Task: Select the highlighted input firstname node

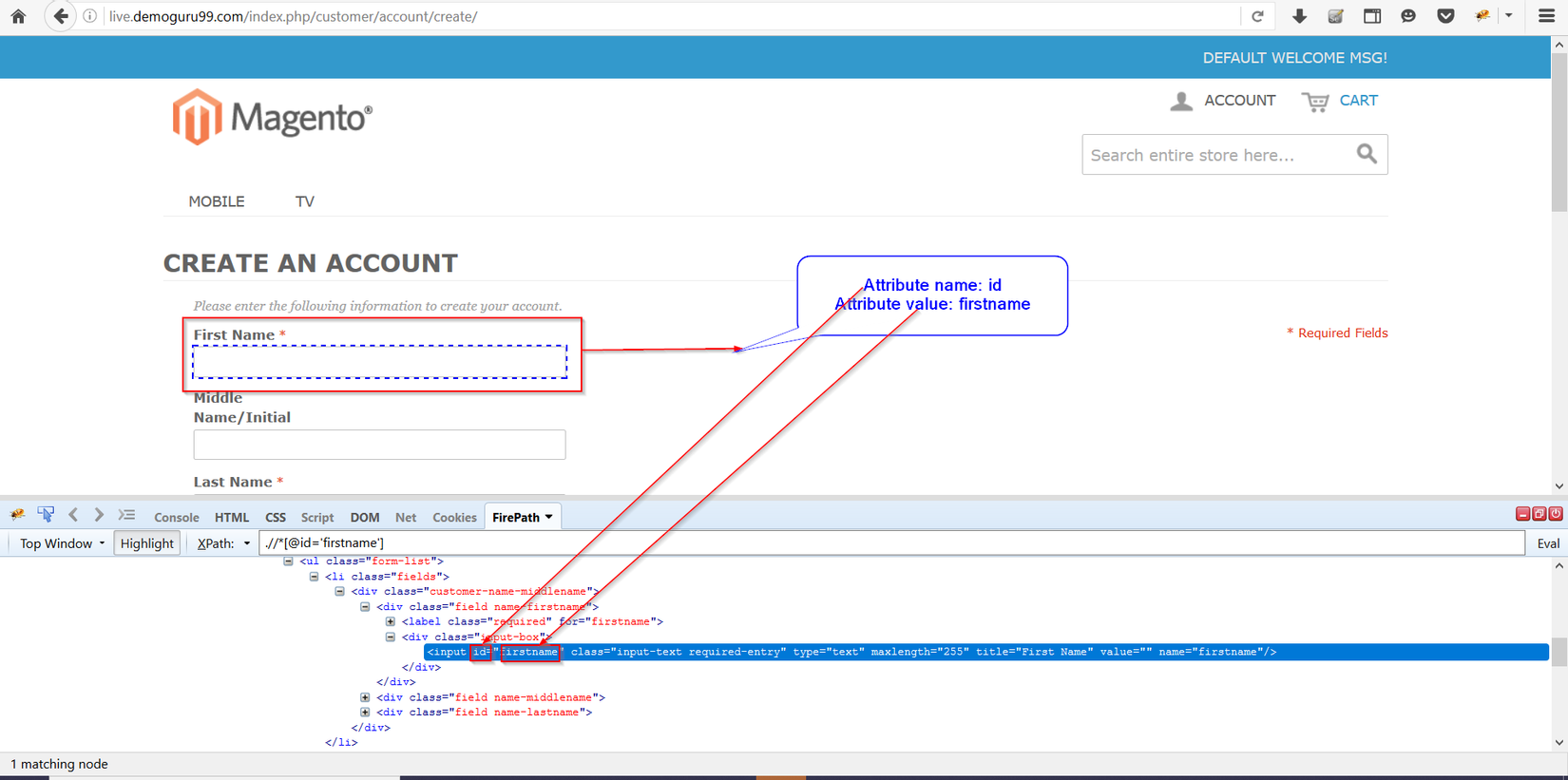Action: (986, 652)
